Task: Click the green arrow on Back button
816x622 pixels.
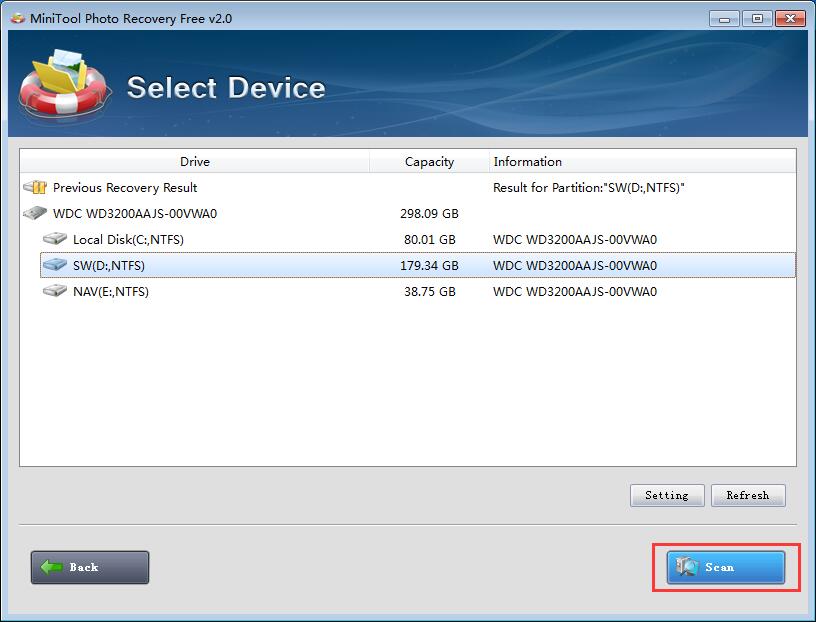Action: (x=52, y=567)
